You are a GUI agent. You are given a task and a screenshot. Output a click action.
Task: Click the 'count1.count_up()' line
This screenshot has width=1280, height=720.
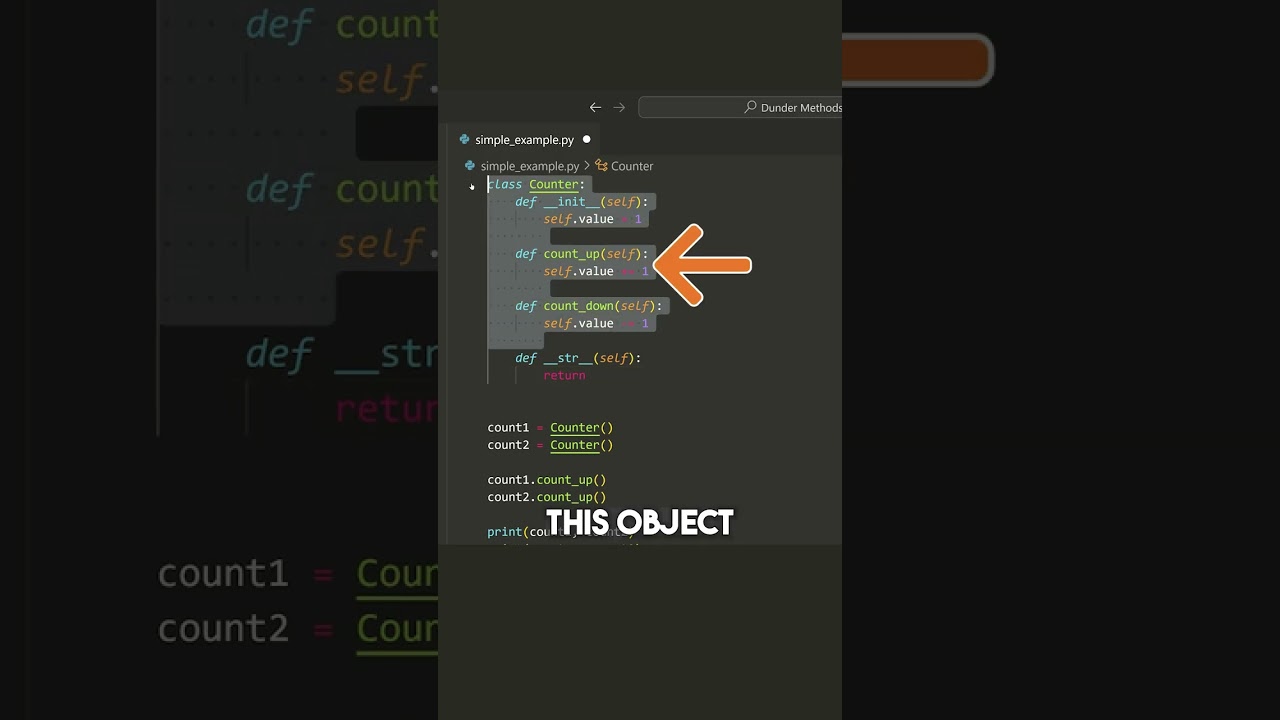pos(547,480)
